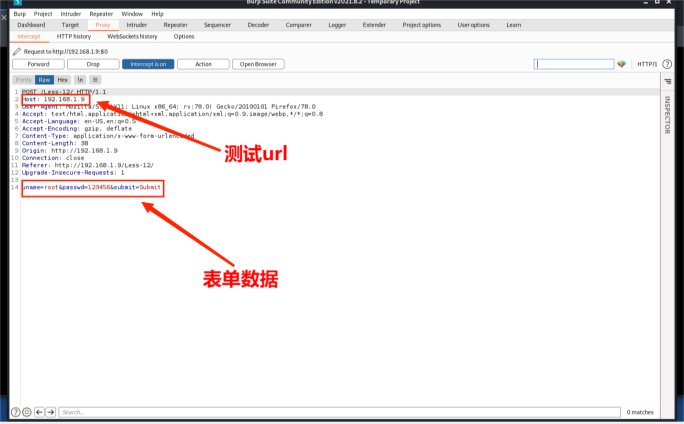Open the Project menu

(43, 14)
